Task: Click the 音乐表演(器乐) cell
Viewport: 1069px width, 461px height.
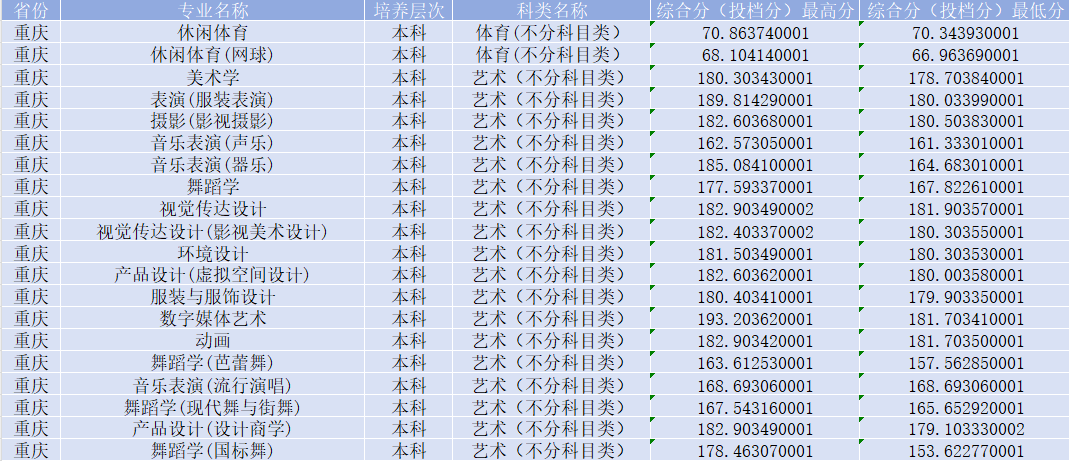Action: (212, 165)
